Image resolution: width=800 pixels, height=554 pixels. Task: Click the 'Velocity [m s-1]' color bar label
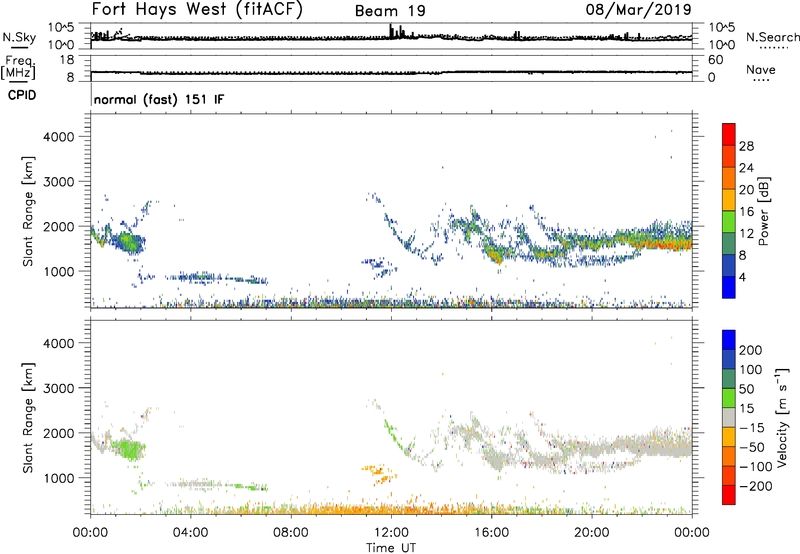(x=782, y=417)
